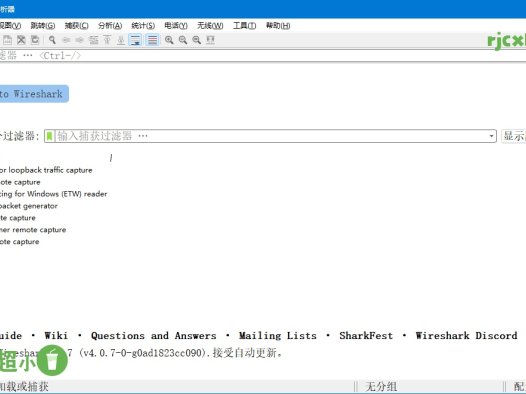Click the Go forward arrow icon
The height and width of the screenshot is (394, 526).
click(x=80, y=40)
